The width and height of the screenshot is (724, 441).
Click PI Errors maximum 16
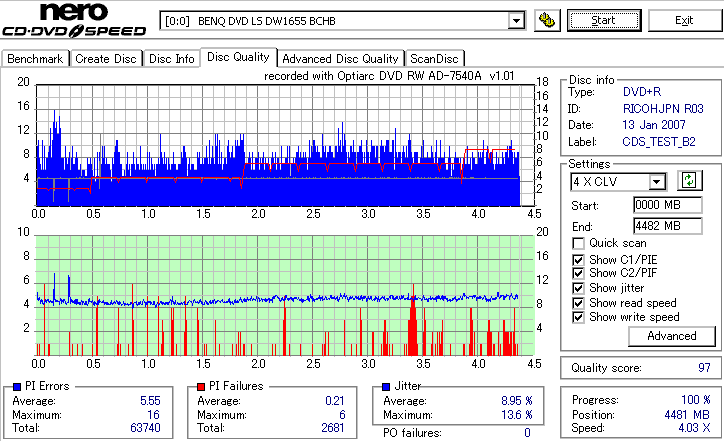pyautogui.click(x=154, y=415)
